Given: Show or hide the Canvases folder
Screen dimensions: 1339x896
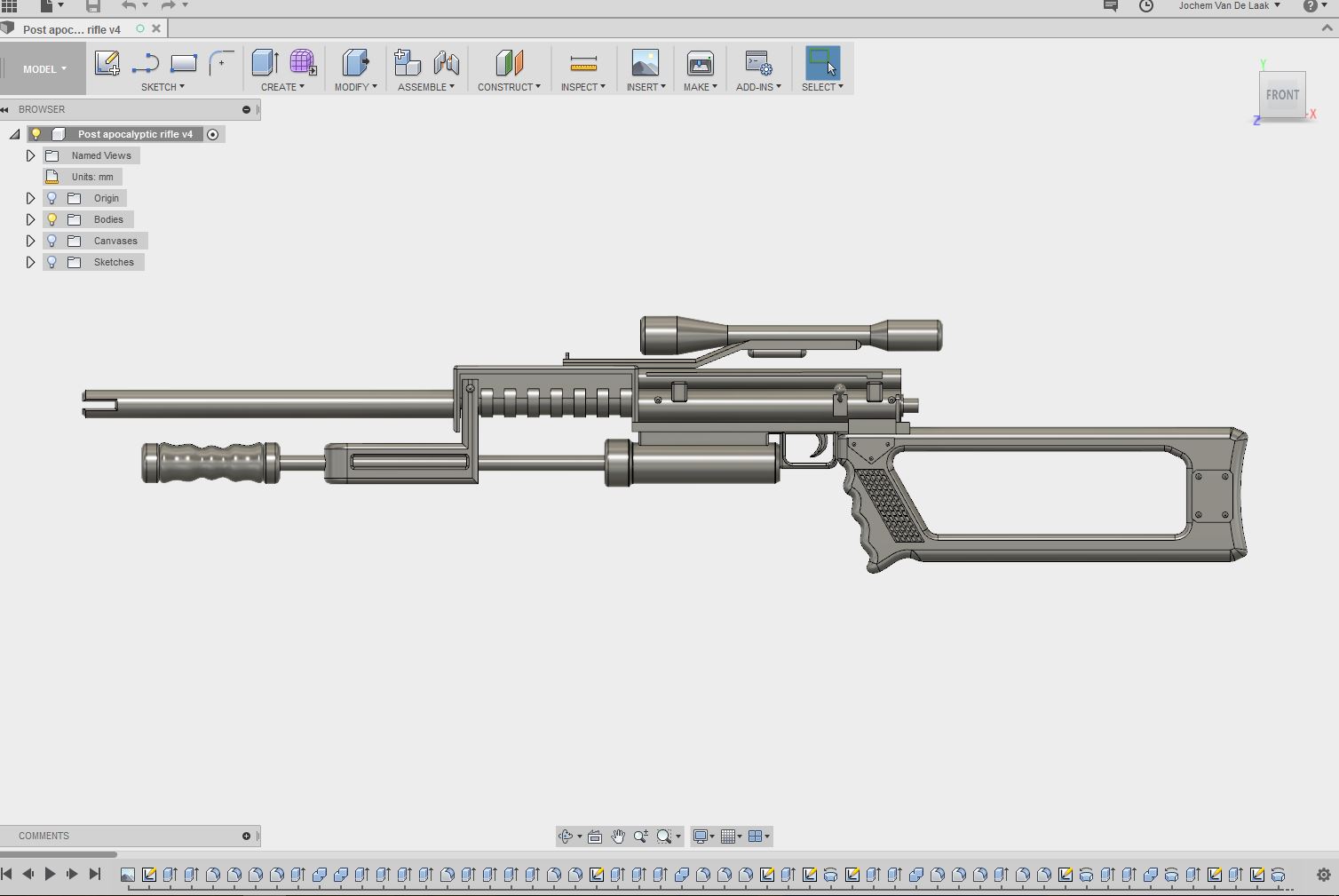Looking at the screenshot, I should pos(52,241).
